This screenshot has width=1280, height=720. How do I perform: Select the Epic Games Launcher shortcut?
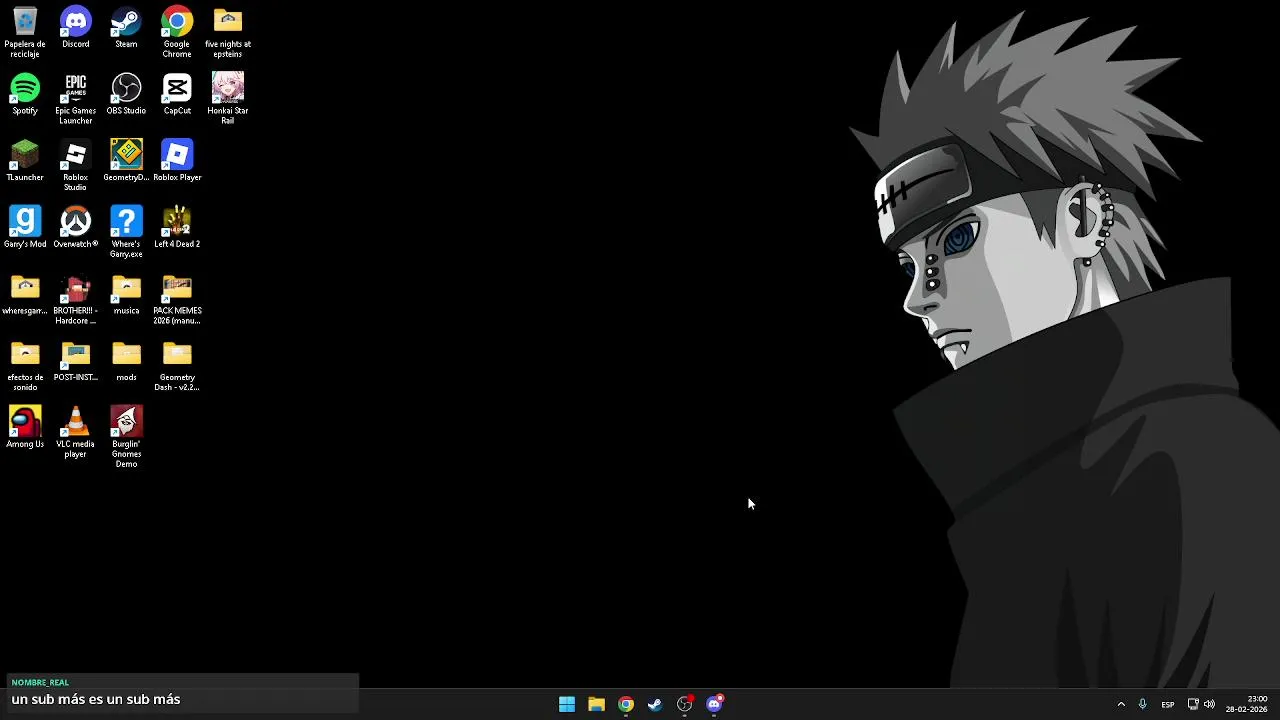pos(76,99)
